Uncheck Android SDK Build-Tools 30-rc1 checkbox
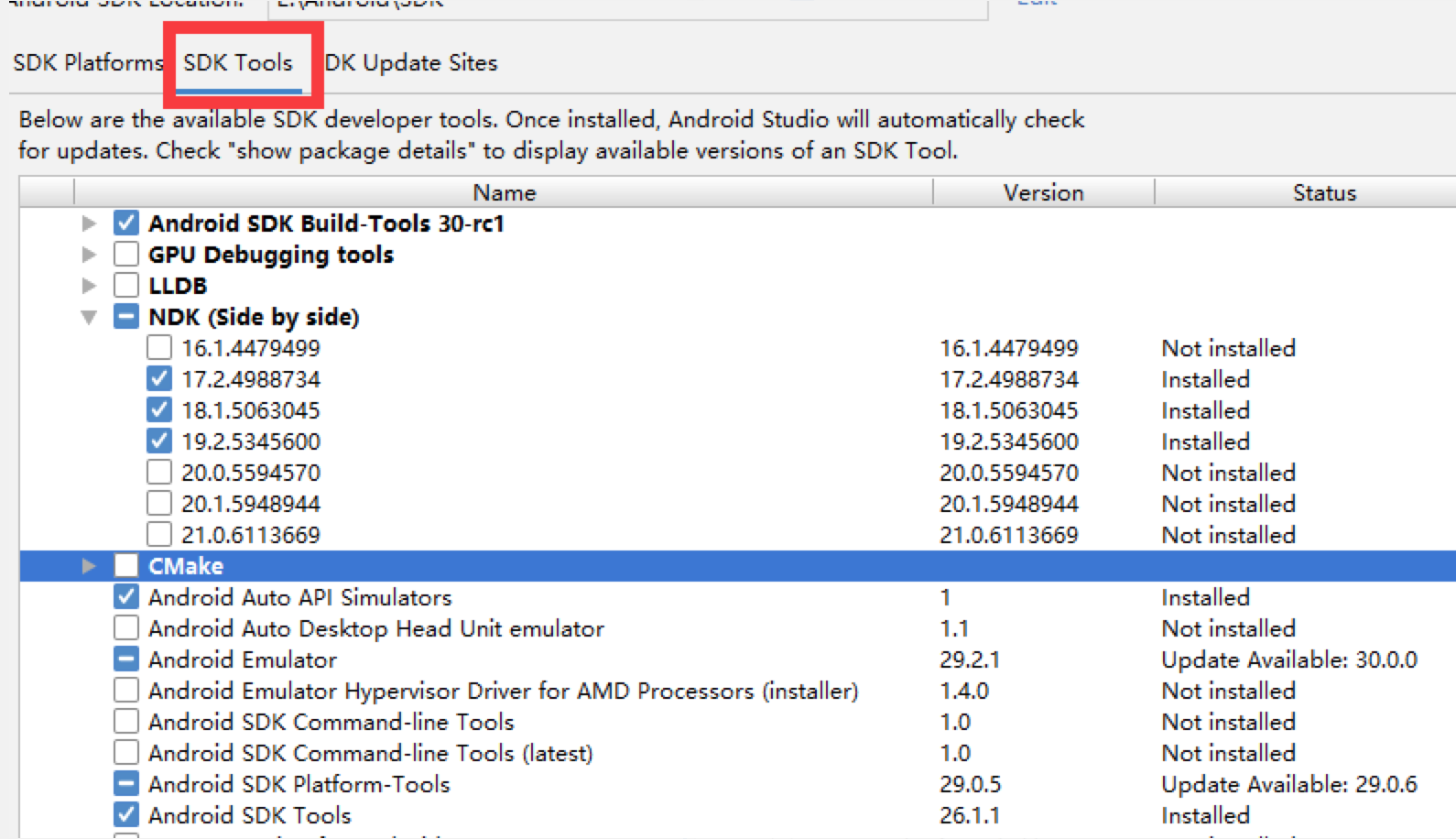The width and height of the screenshot is (1456, 839). pos(126,223)
